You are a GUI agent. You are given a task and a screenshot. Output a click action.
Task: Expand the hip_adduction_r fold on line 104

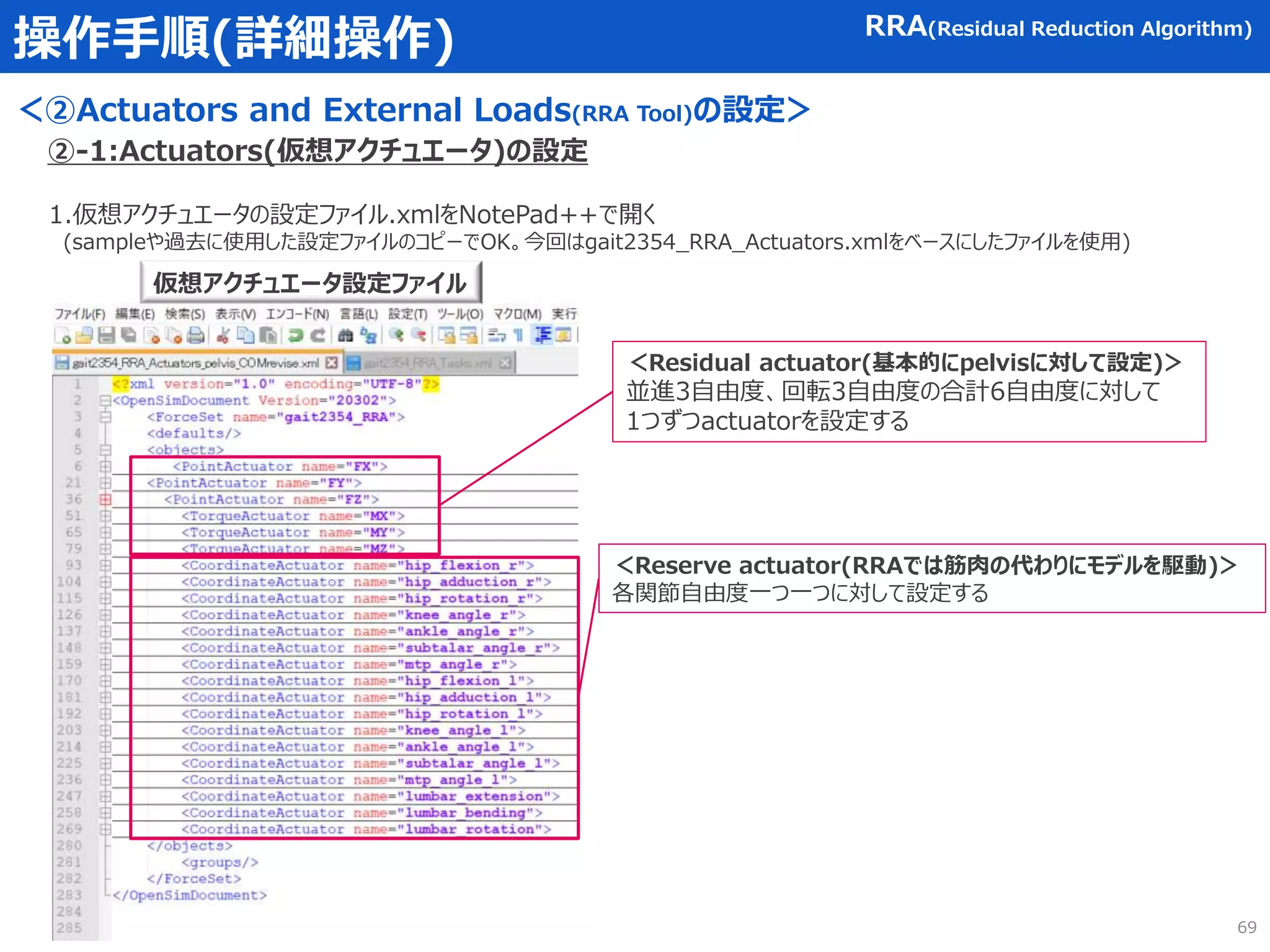click(105, 582)
